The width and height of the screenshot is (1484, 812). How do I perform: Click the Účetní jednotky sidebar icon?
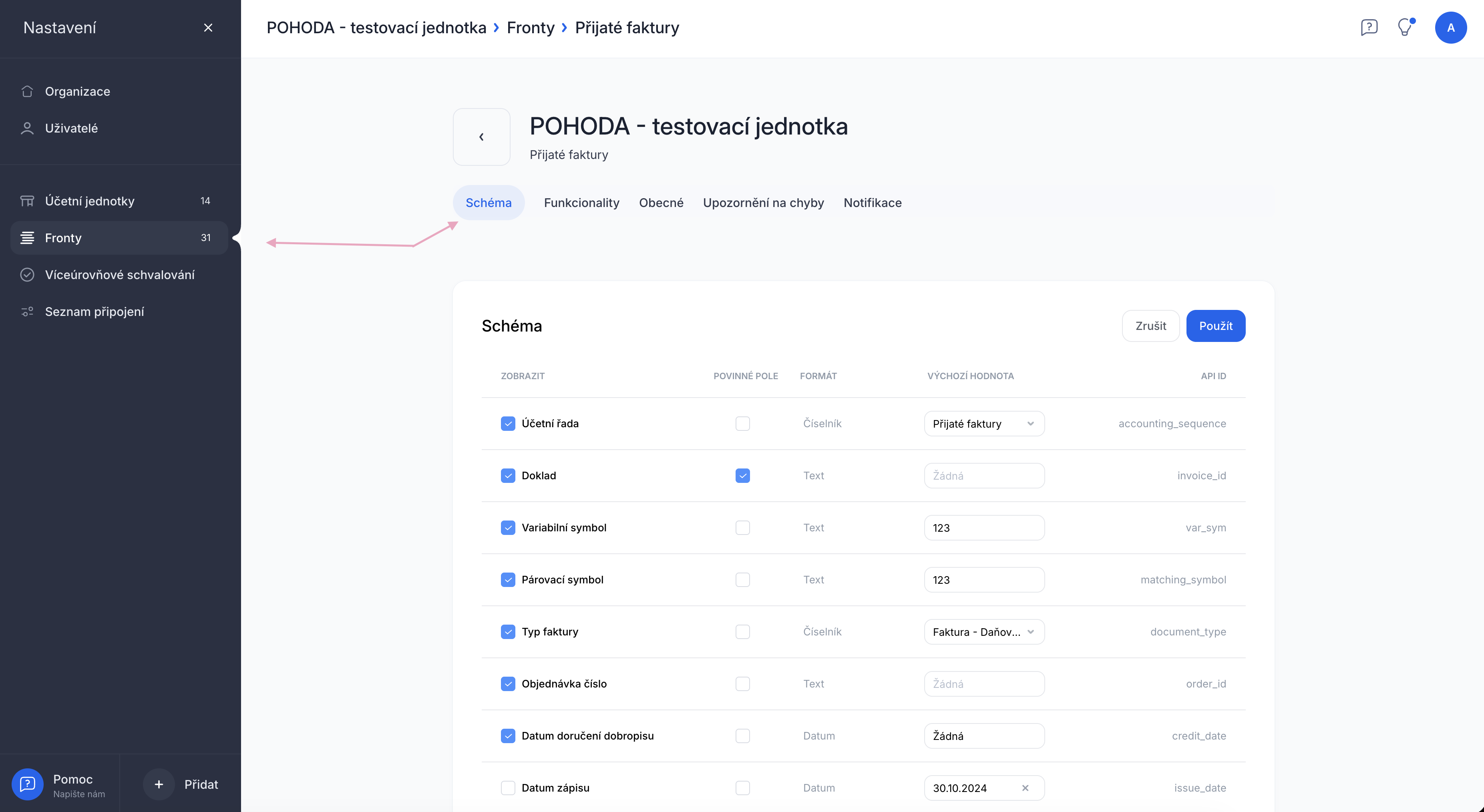pyautogui.click(x=27, y=201)
